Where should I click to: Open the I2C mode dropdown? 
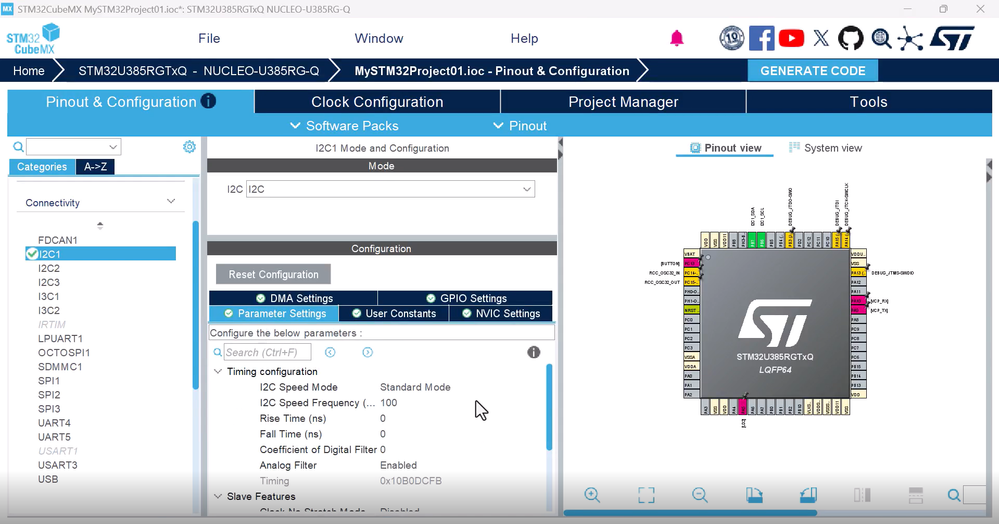(391, 189)
